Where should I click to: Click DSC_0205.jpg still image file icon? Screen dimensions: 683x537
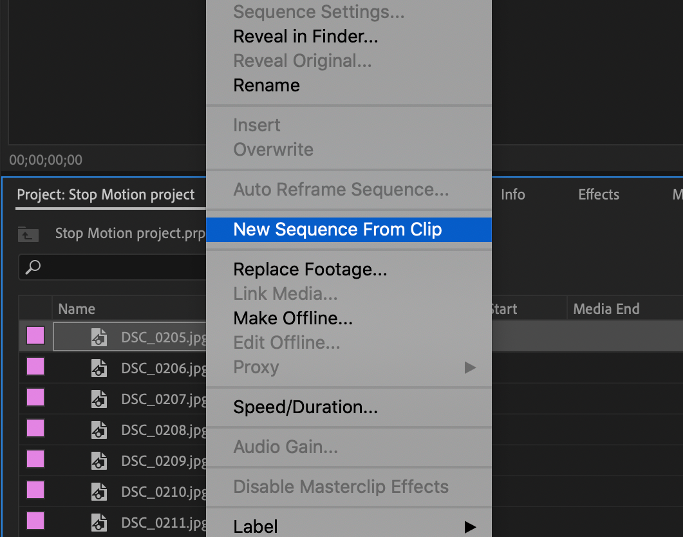(x=99, y=337)
